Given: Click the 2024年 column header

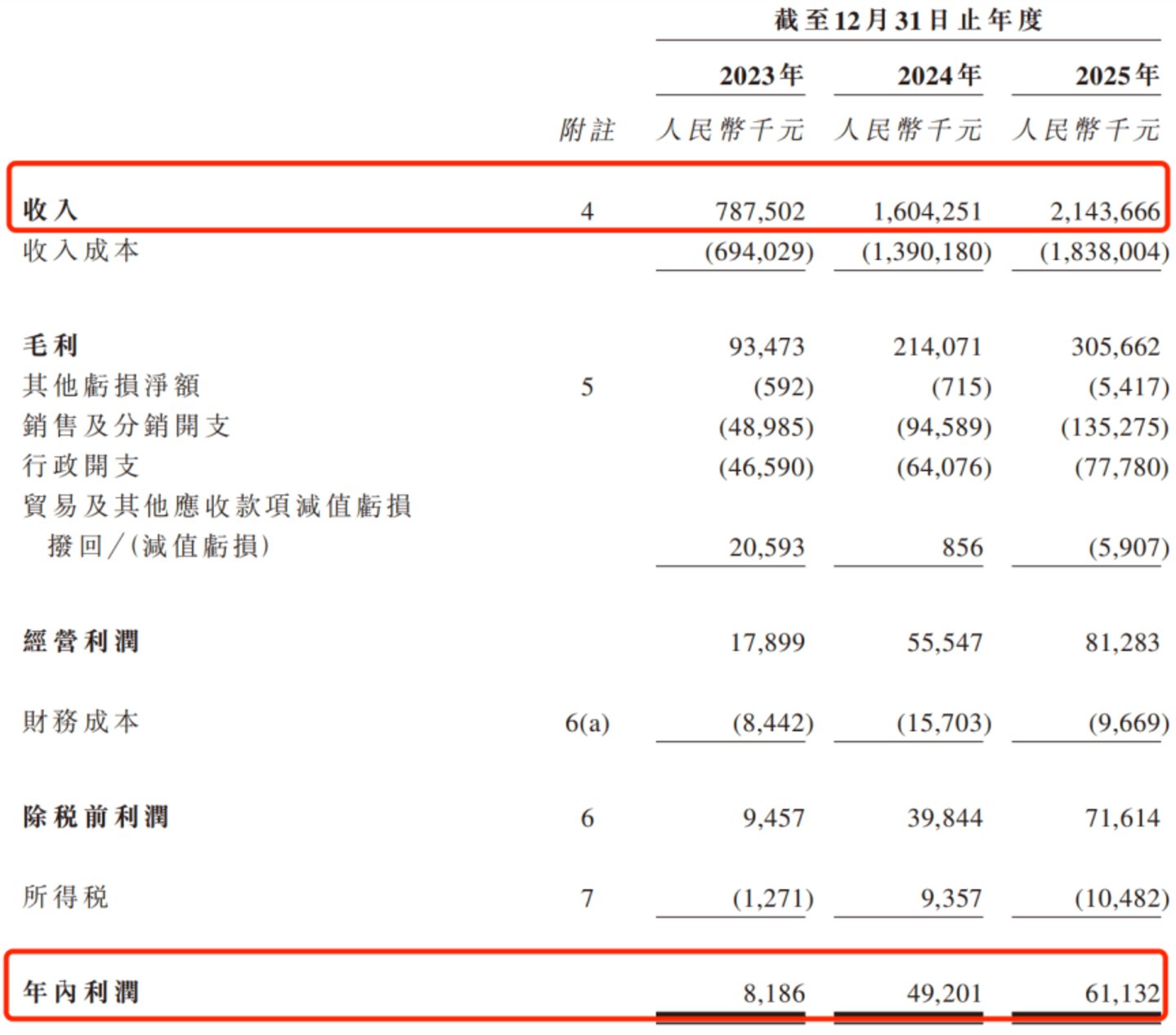Looking at the screenshot, I should (939, 75).
